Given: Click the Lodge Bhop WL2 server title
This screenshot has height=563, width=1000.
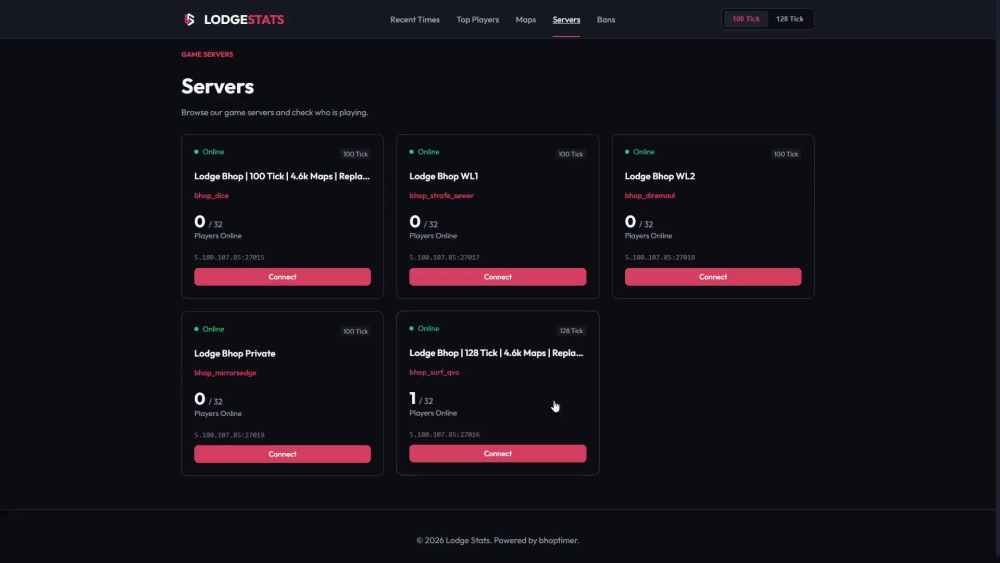Looking at the screenshot, I should 660,176.
